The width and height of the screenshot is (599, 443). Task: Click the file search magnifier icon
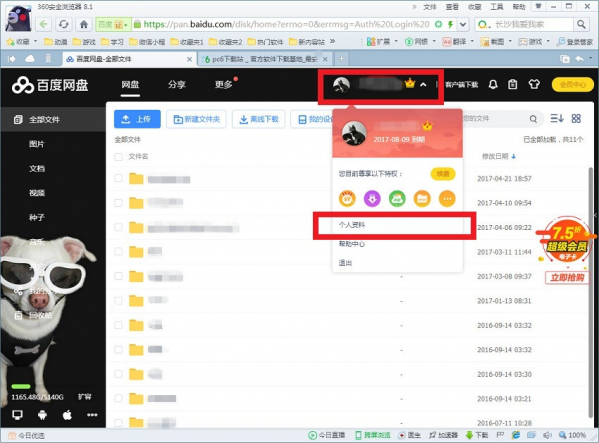pos(533,119)
